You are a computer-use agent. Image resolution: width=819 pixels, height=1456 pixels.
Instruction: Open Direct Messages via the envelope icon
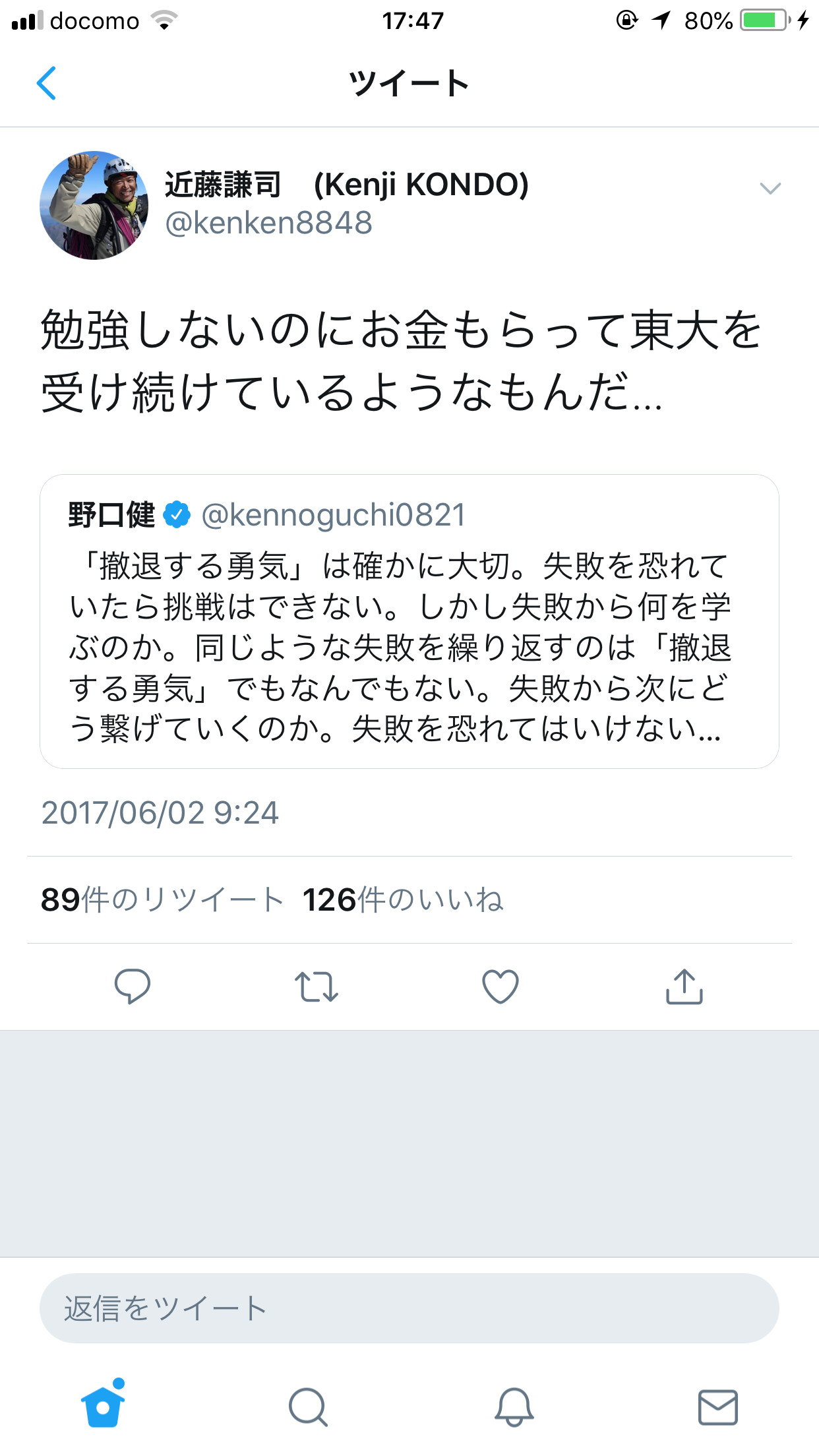coord(717,1409)
